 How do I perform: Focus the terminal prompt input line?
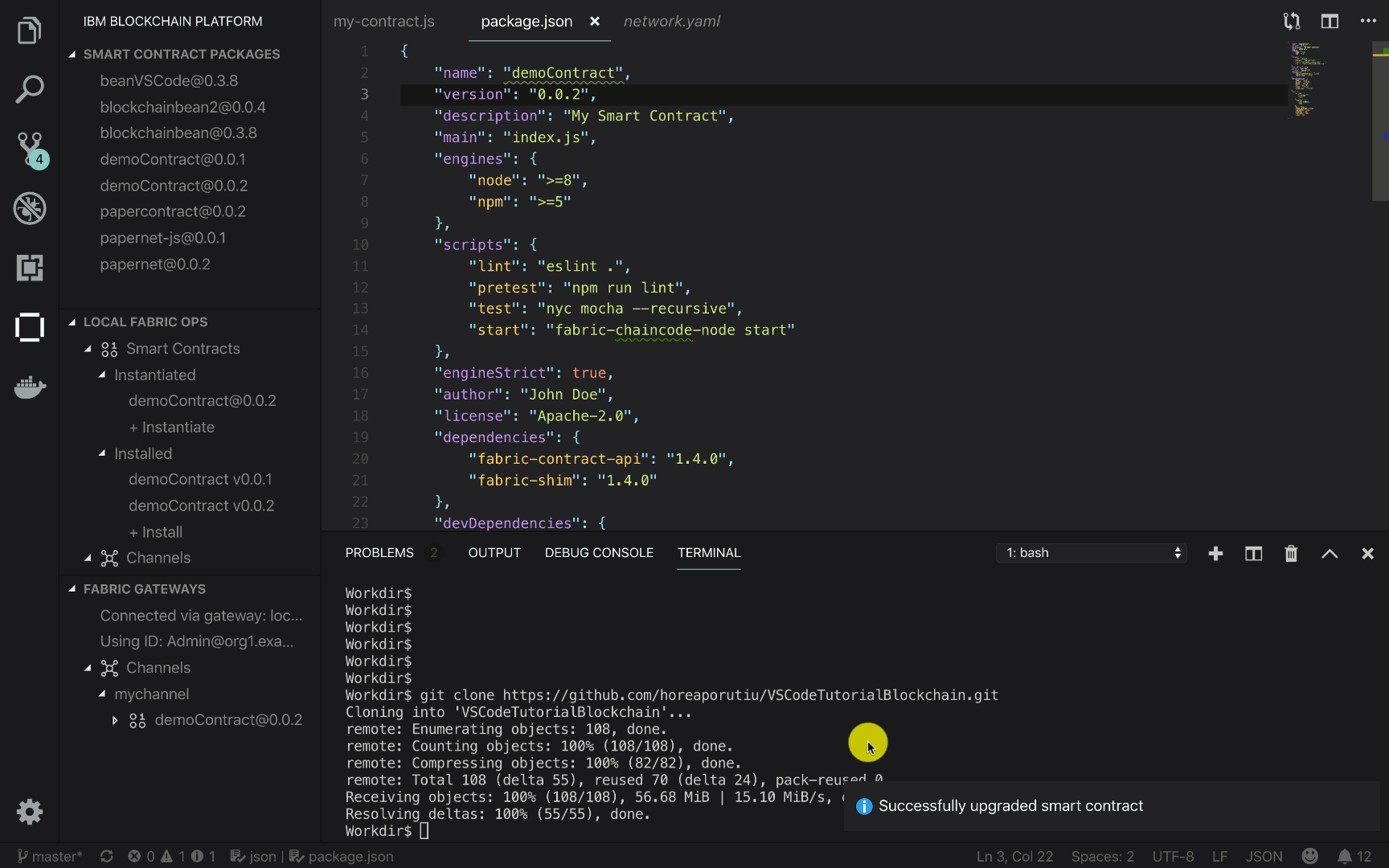click(424, 831)
